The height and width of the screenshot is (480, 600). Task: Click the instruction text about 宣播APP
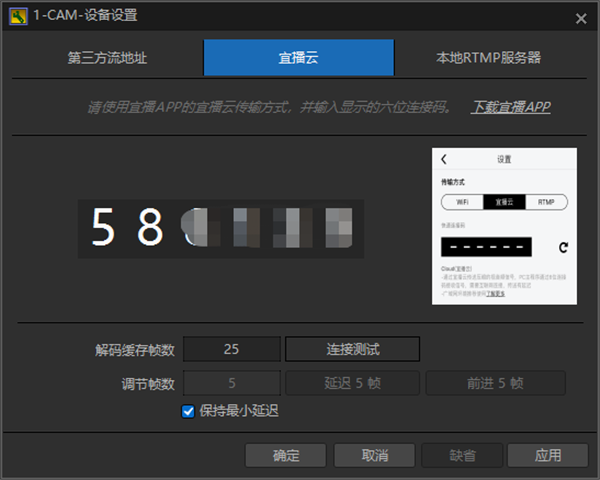tap(269, 107)
